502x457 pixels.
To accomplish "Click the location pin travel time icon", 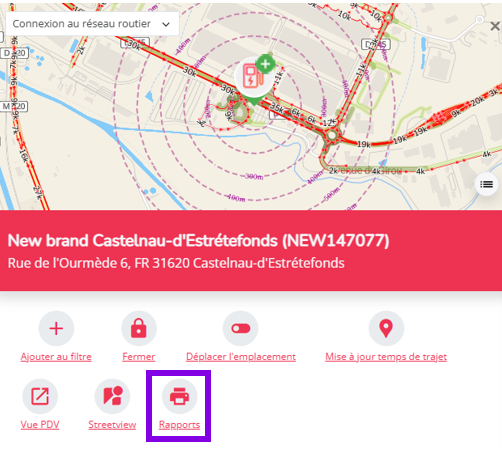I will click(386, 329).
